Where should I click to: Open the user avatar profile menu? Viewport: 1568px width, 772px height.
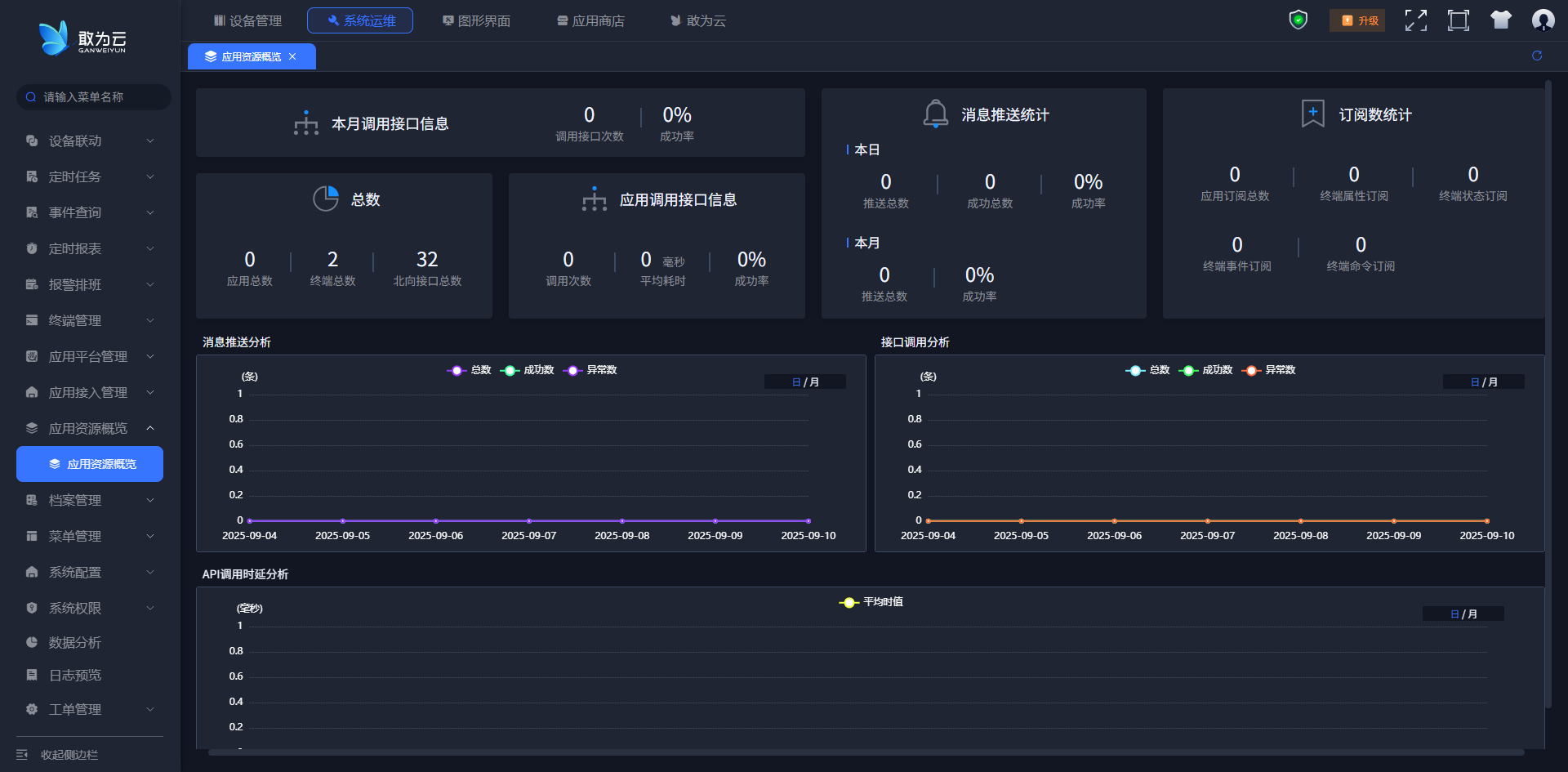(1543, 20)
